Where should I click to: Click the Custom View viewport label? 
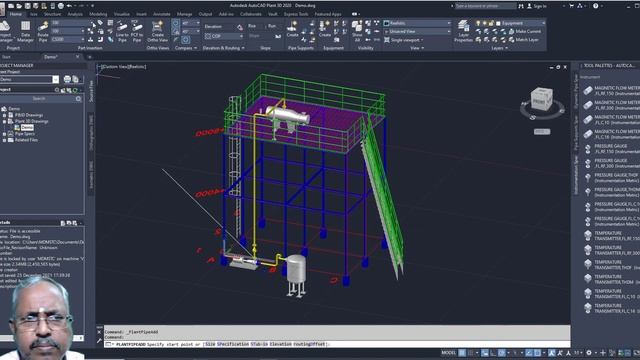[x=114, y=67]
